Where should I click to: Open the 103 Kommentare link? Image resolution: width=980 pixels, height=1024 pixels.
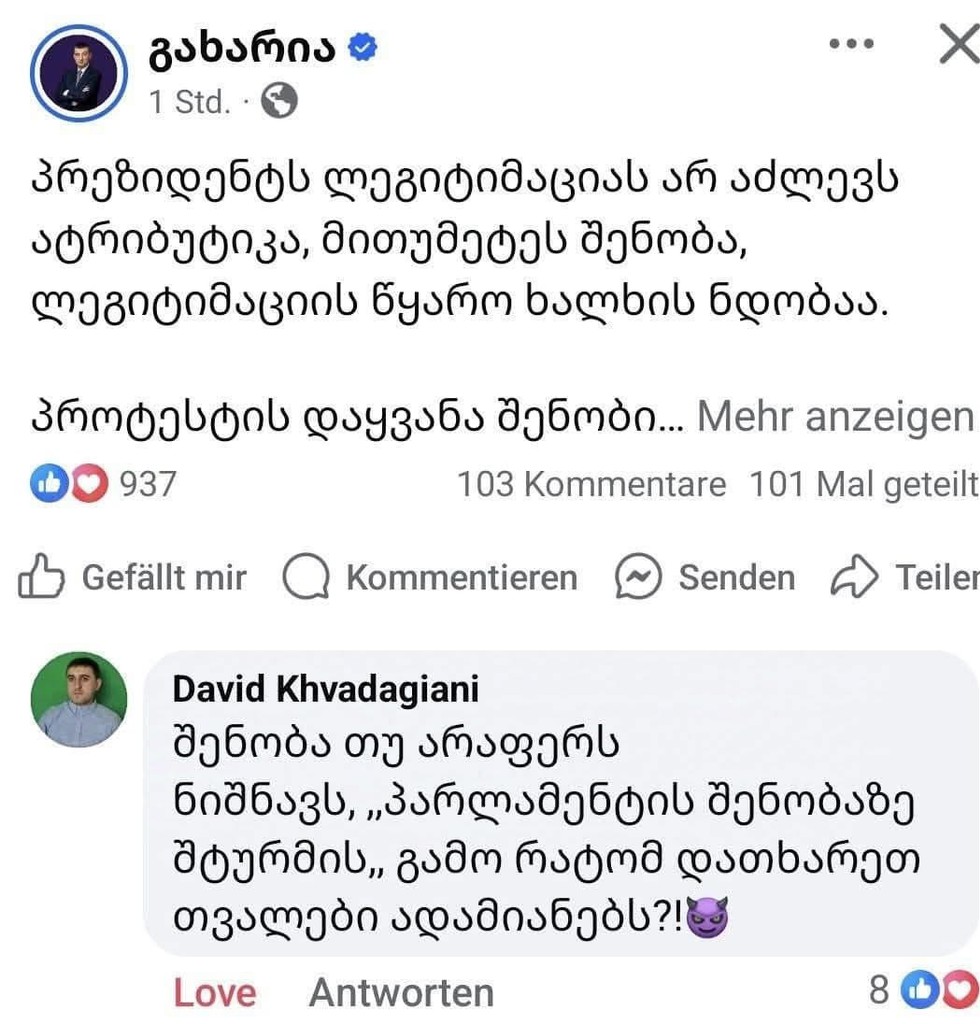click(591, 485)
